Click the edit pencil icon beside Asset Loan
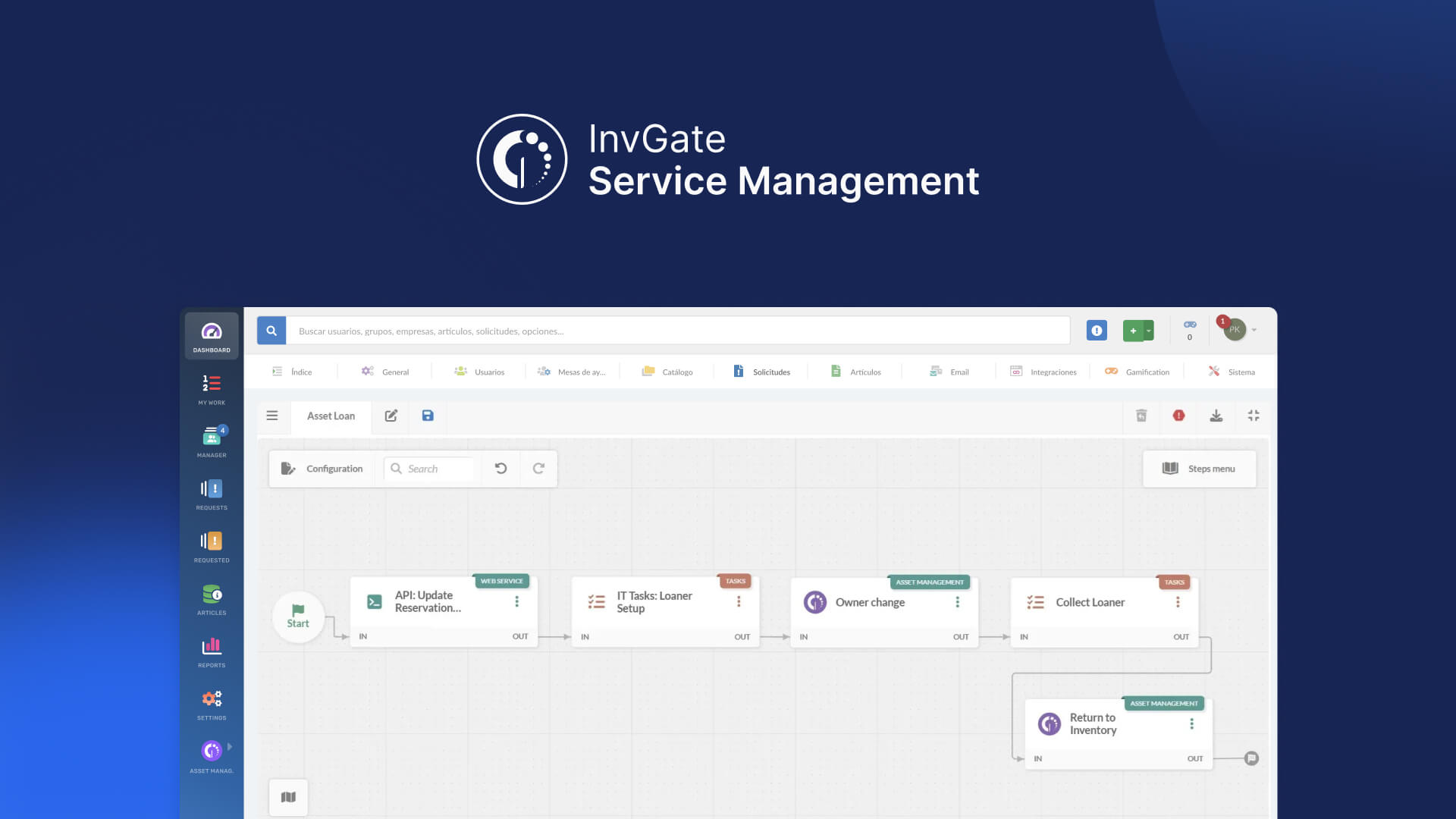Viewport: 1456px width, 819px height. [x=391, y=416]
